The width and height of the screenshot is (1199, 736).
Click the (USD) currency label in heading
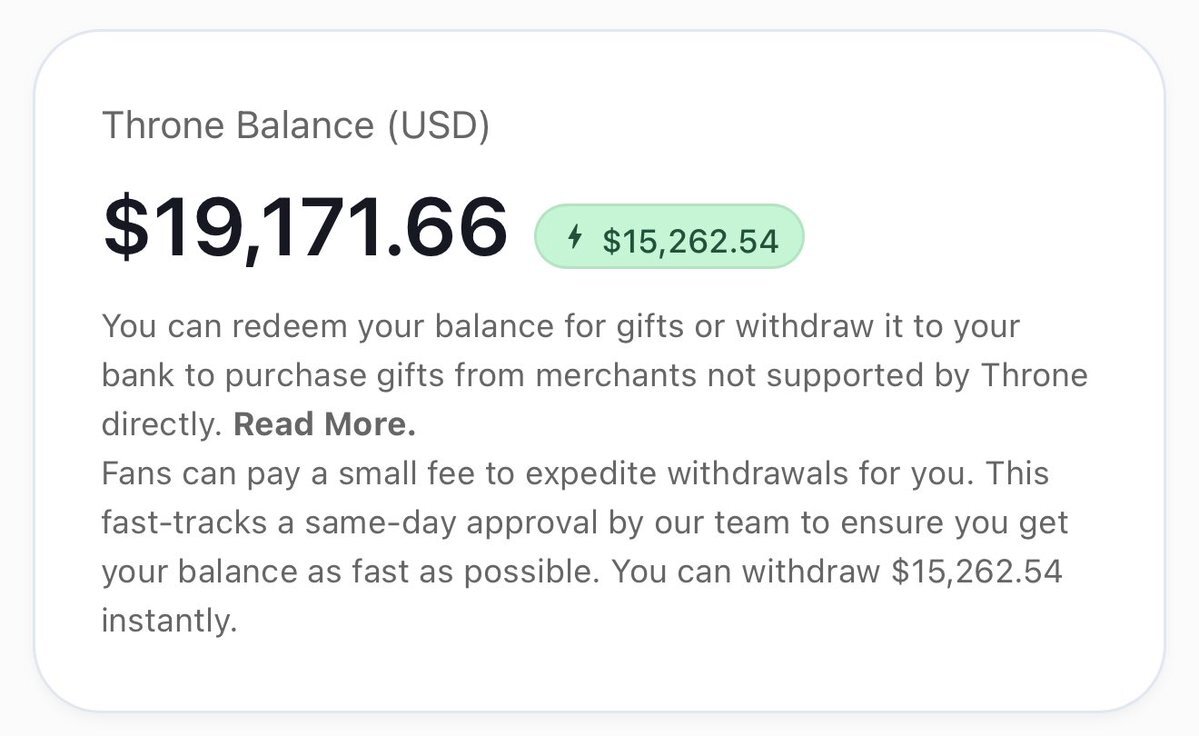(438, 126)
